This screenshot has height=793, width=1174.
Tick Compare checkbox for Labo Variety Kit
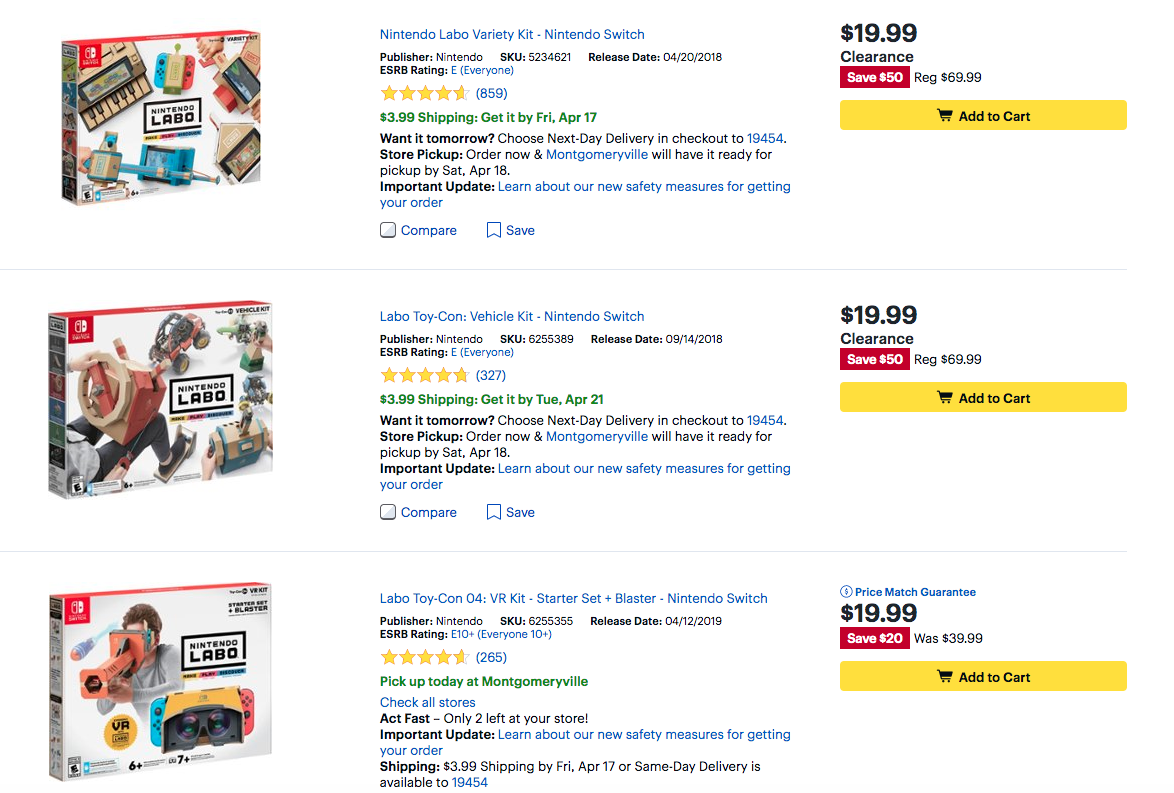[x=388, y=230]
